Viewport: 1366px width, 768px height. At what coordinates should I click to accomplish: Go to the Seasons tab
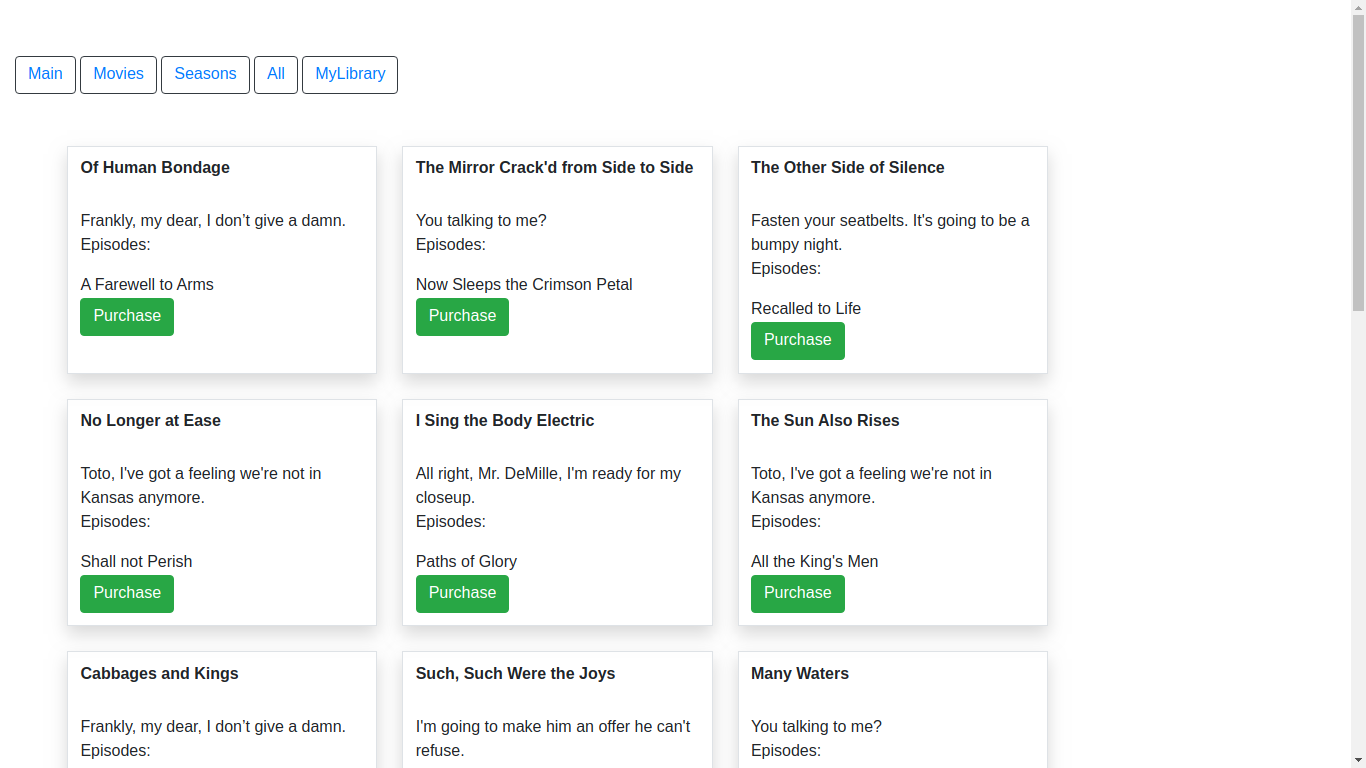tap(205, 74)
